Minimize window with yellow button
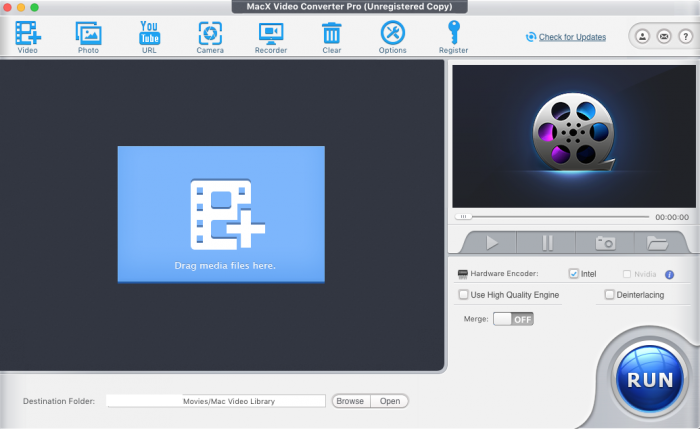 point(21,7)
